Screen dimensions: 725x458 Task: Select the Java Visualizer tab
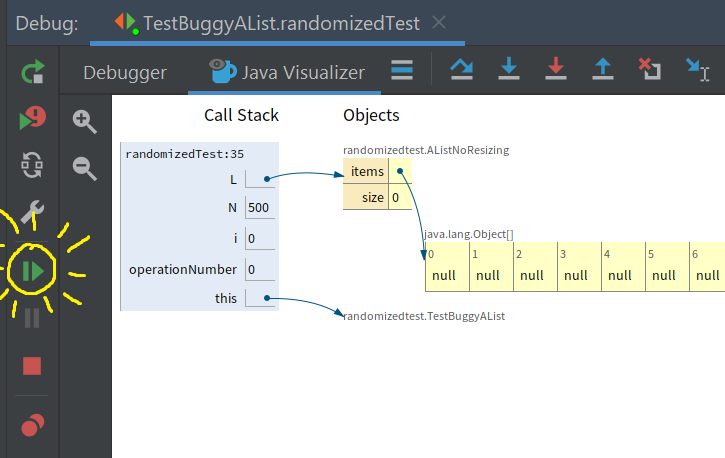(286, 72)
